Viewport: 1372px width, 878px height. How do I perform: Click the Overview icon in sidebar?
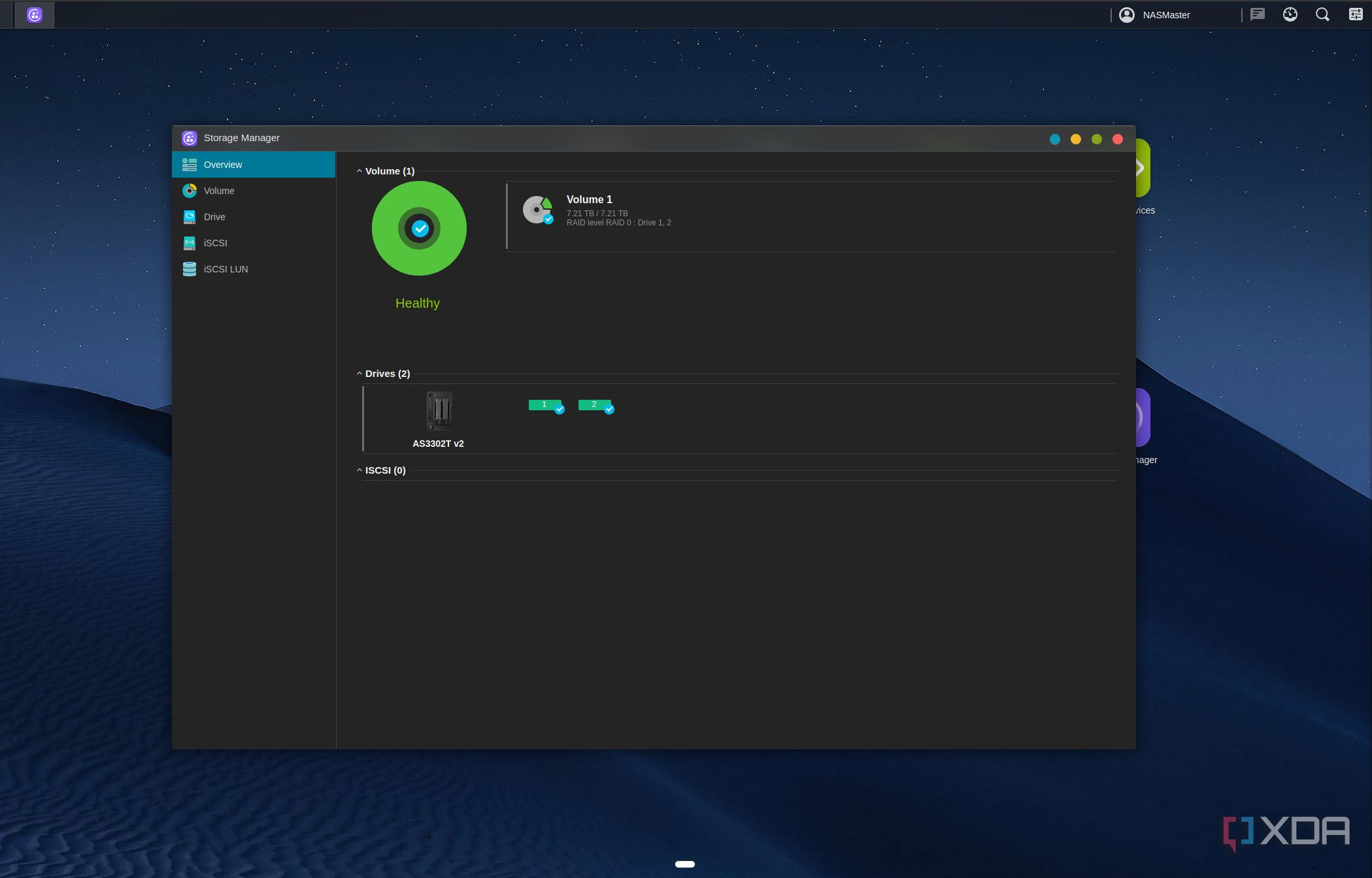190,165
